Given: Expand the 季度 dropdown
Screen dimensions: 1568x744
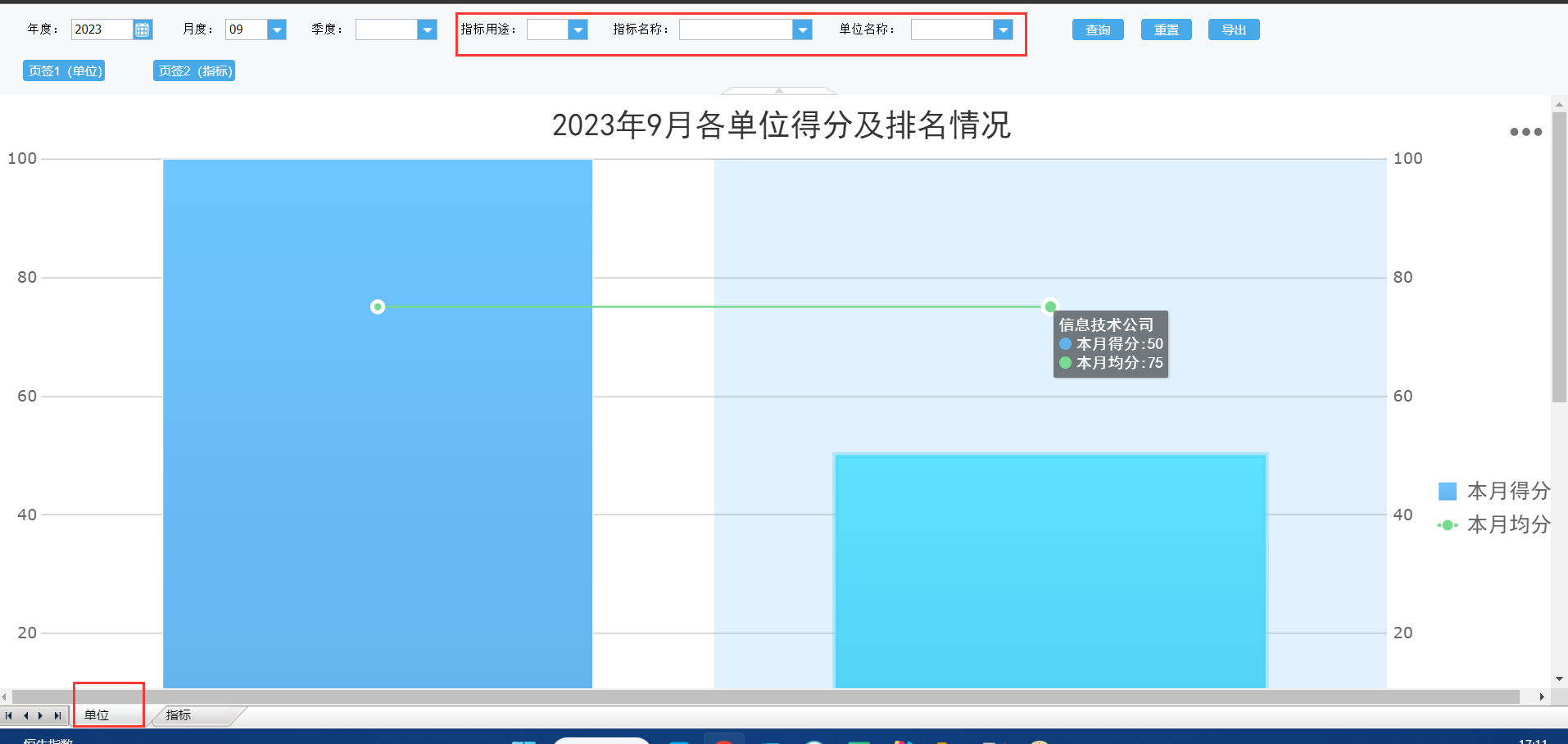Looking at the screenshot, I should (x=427, y=29).
